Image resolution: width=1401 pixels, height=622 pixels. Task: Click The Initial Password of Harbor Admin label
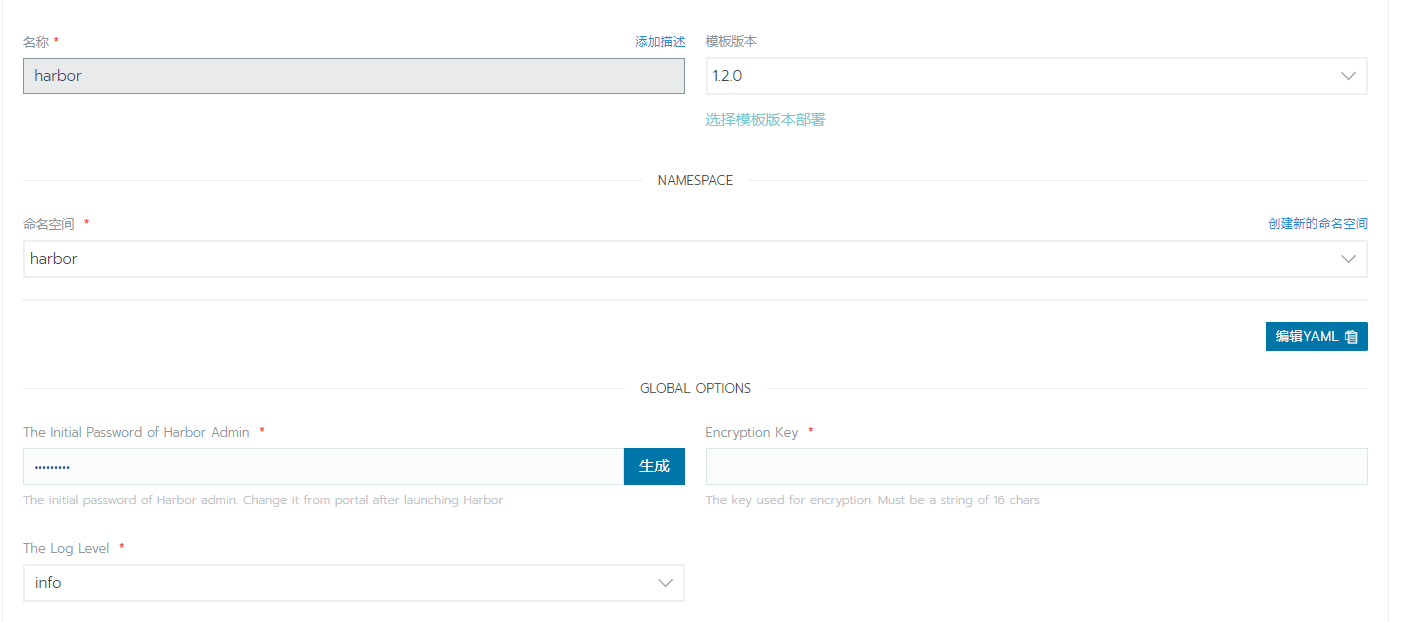click(x=136, y=433)
